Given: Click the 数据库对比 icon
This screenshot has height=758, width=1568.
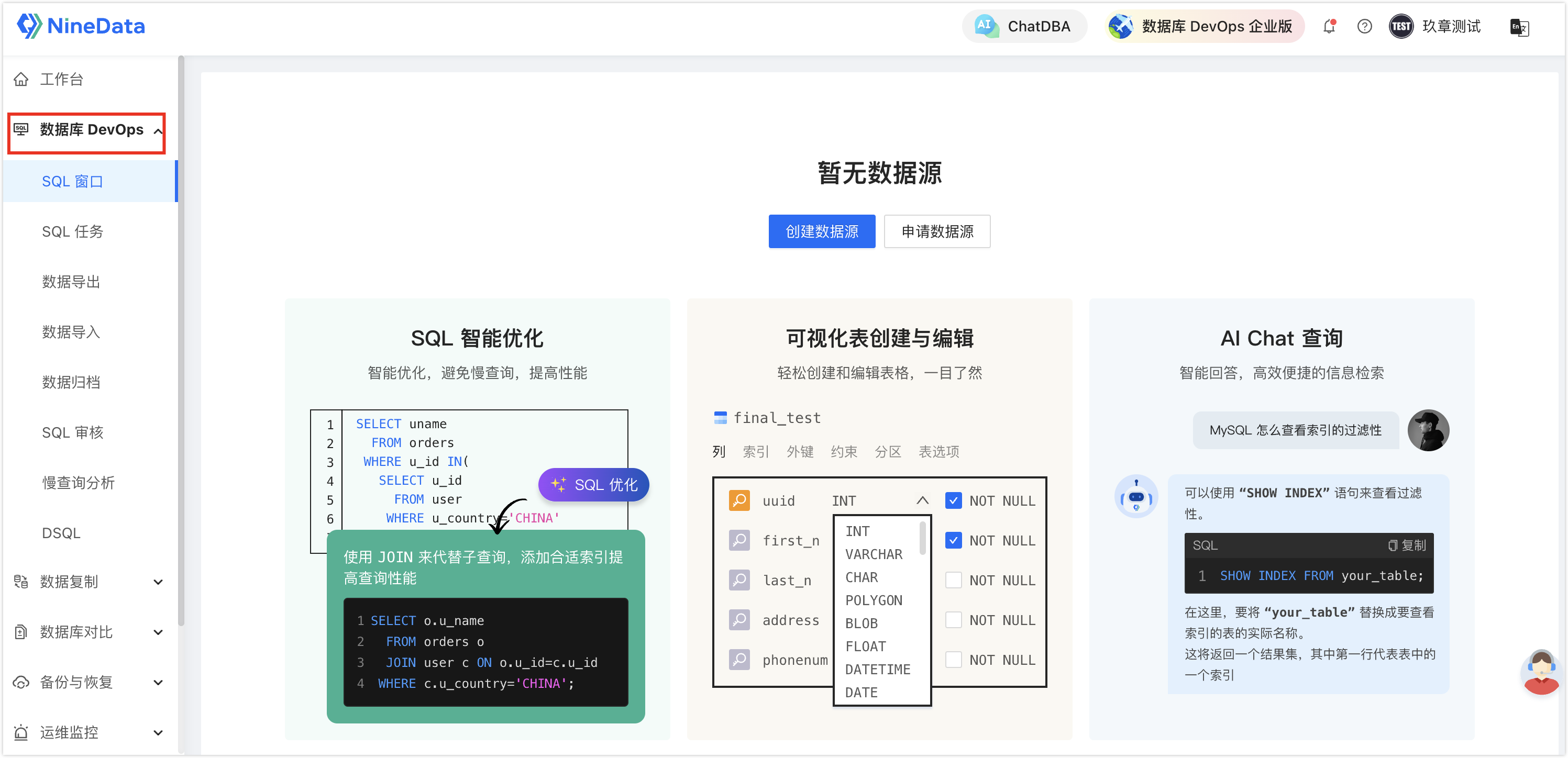Looking at the screenshot, I should click(21, 632).
